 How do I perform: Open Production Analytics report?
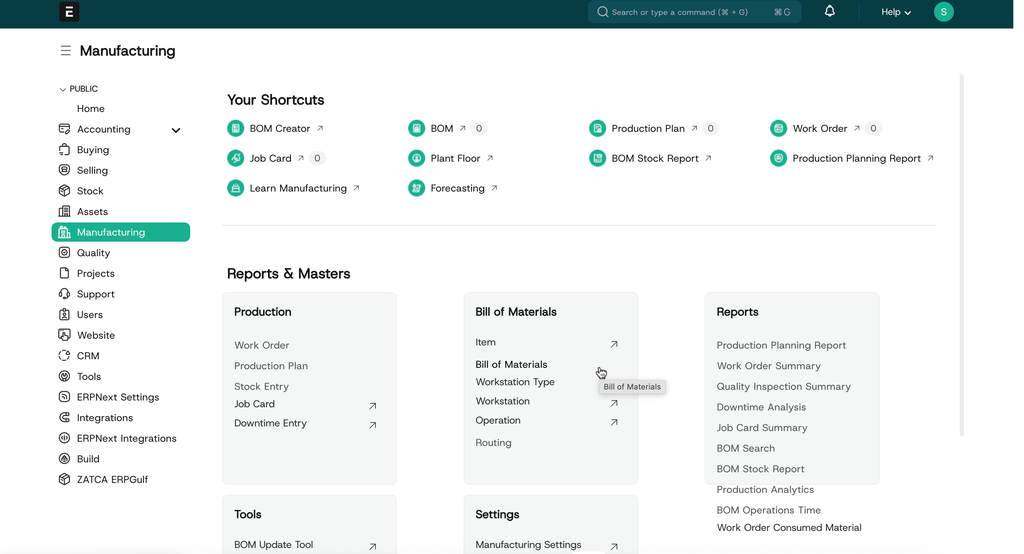point(765,489)
